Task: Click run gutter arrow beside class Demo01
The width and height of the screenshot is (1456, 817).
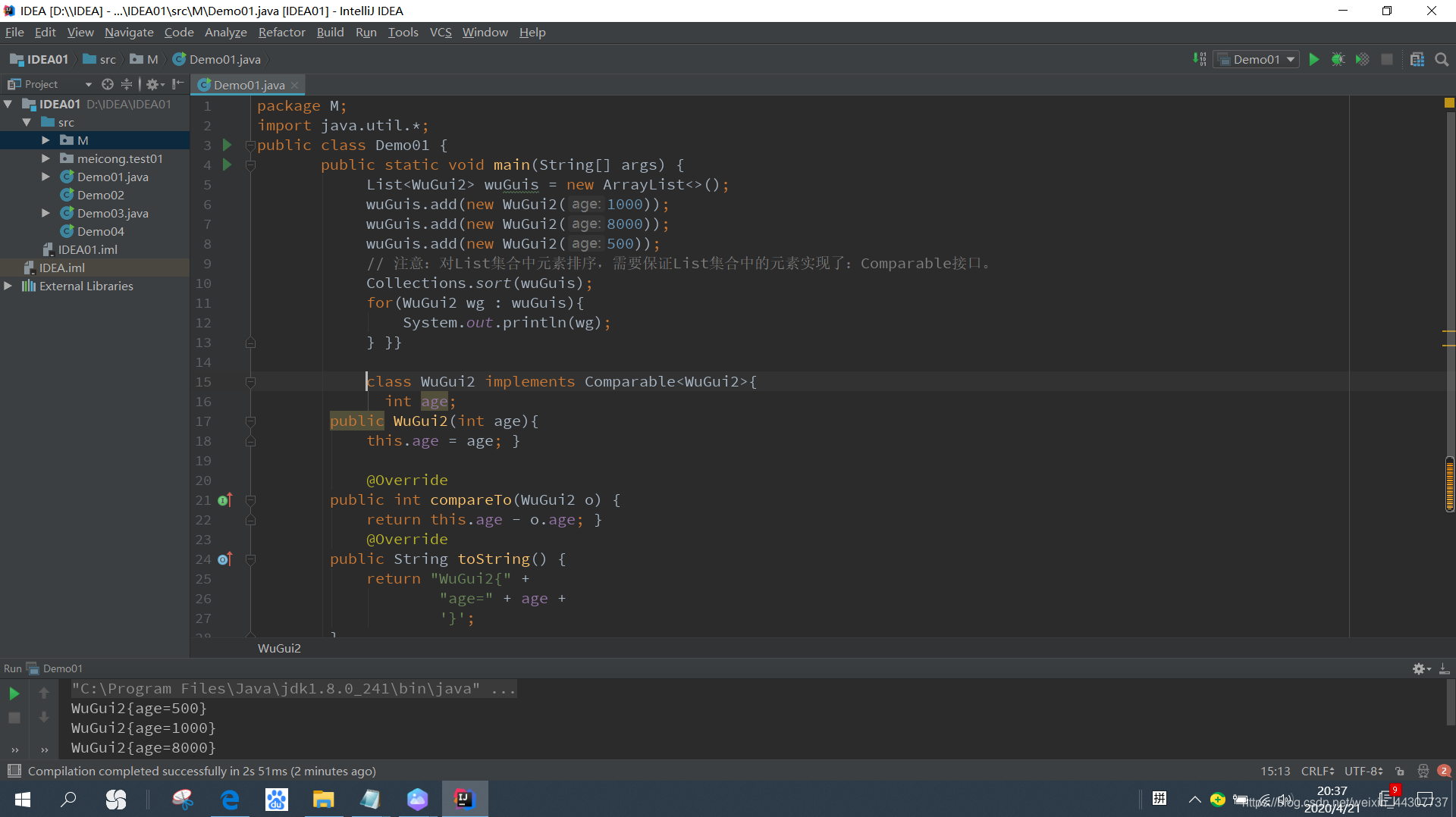Action: [x=227, y=145]
